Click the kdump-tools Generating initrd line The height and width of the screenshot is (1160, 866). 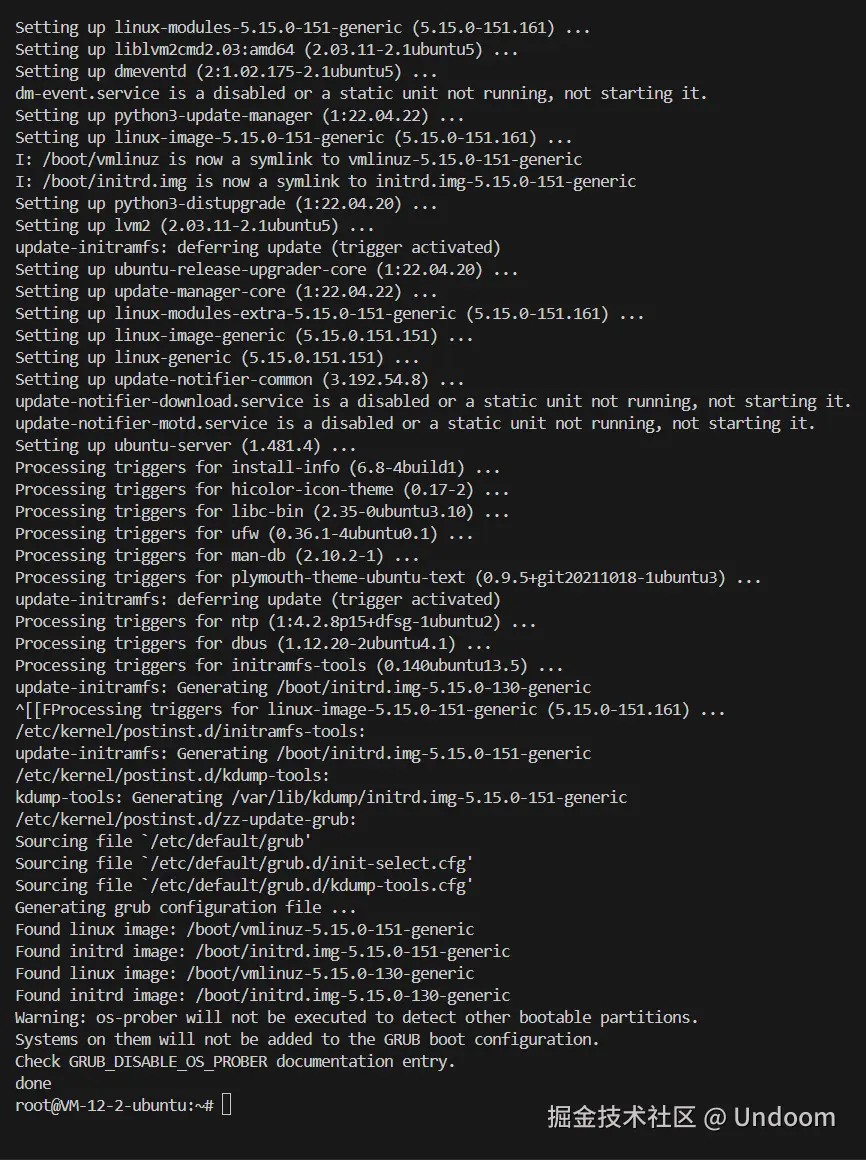321,798
